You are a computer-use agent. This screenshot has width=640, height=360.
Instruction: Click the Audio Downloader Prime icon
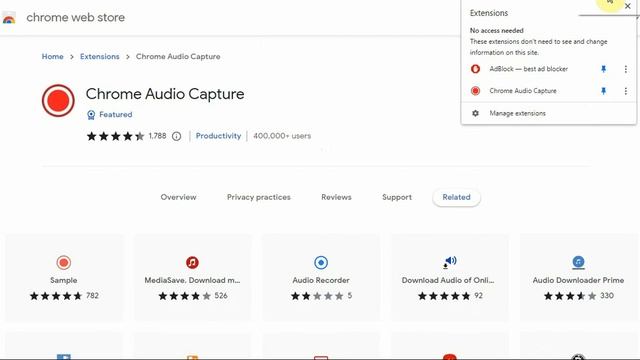(x=578, y=262)
